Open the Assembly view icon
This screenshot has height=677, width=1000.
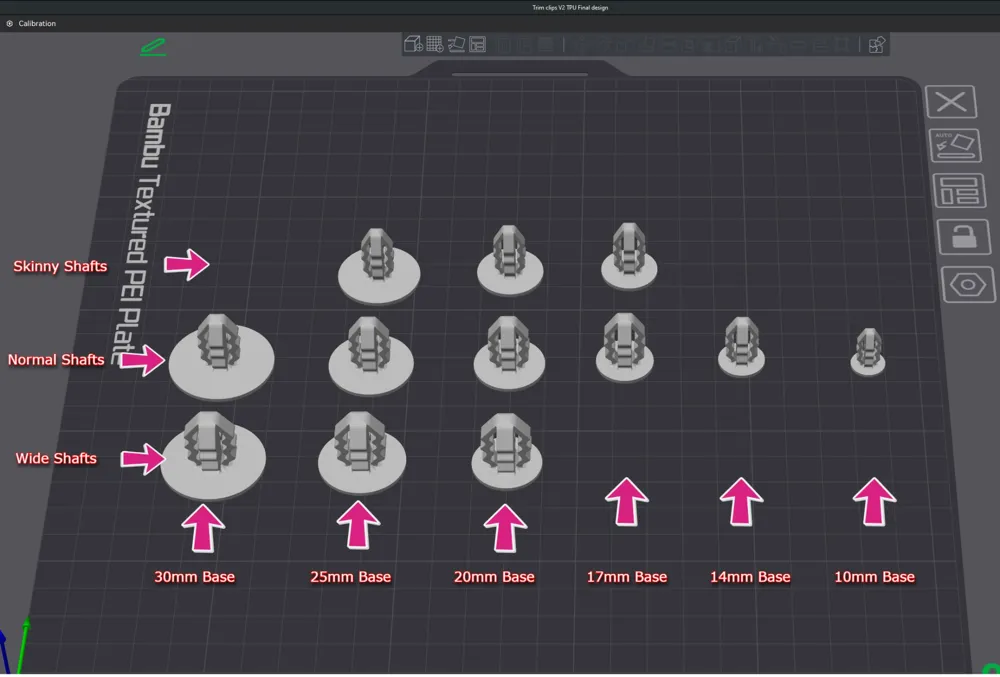pos(877,45)
